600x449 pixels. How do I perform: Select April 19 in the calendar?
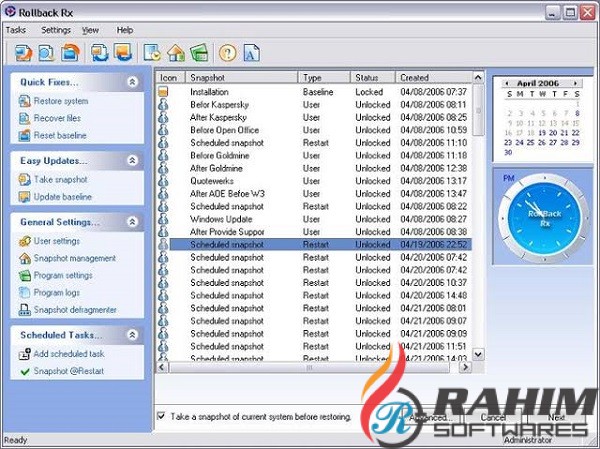tap(542, 133)
